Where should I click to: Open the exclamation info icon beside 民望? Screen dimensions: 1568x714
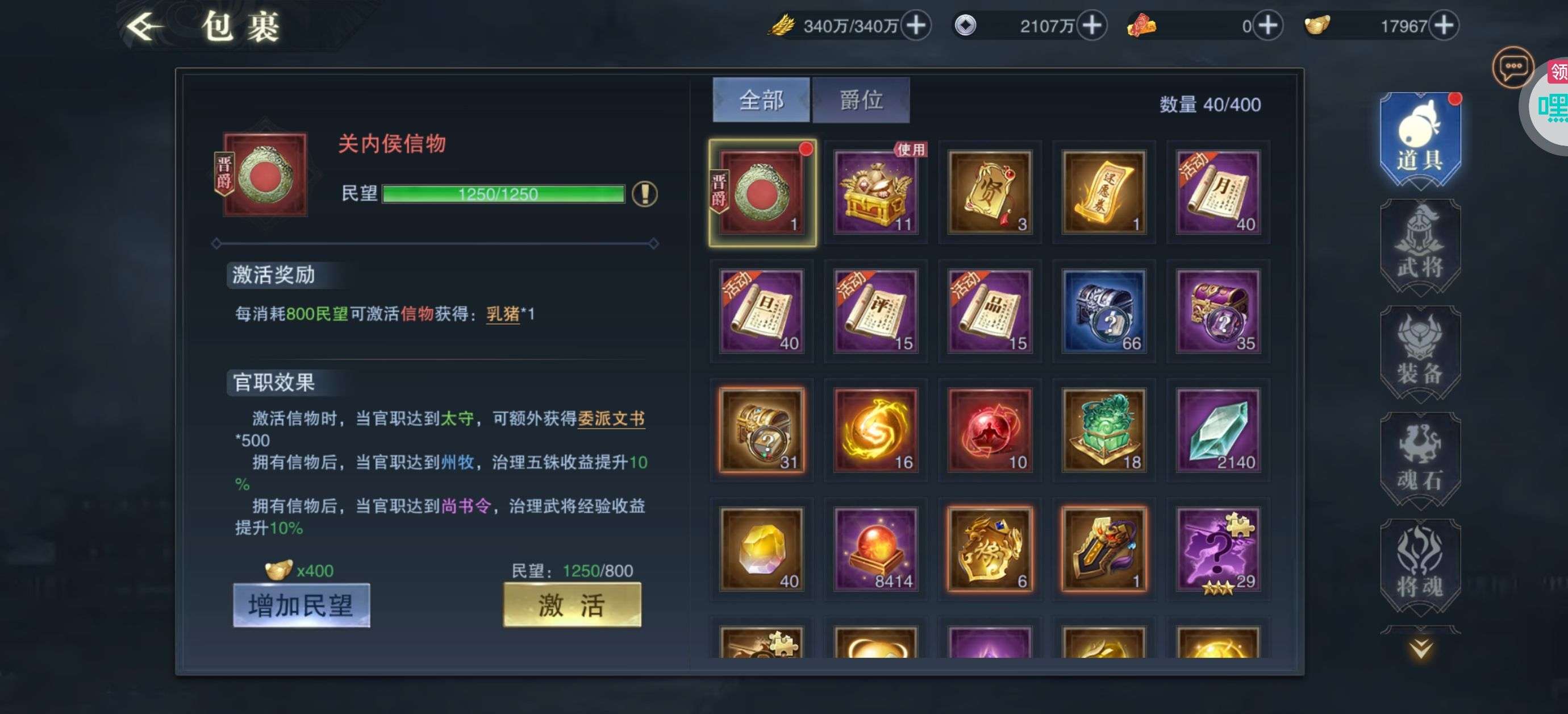point(645,194)
